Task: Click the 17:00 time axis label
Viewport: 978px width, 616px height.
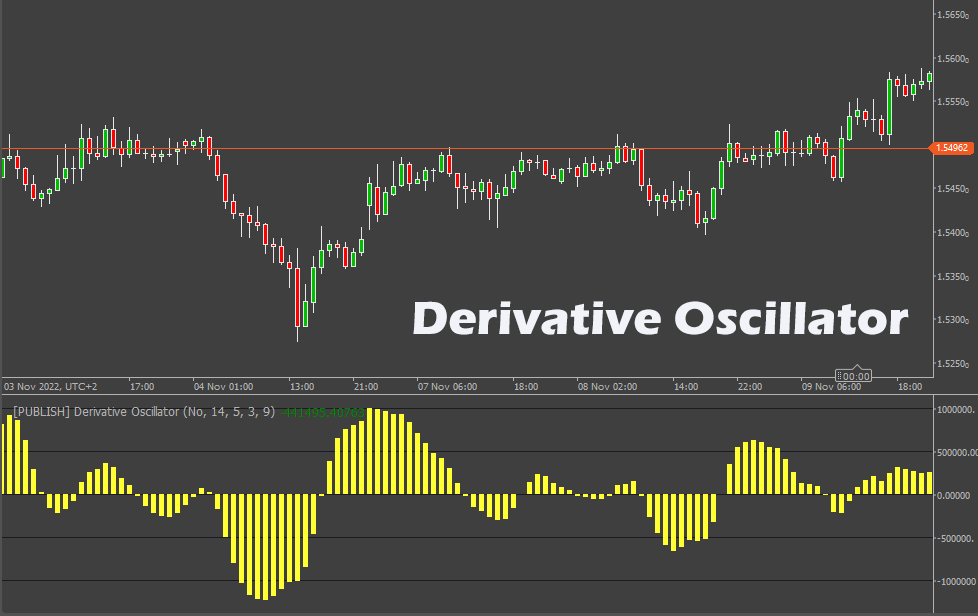Action: pos(142,387)
